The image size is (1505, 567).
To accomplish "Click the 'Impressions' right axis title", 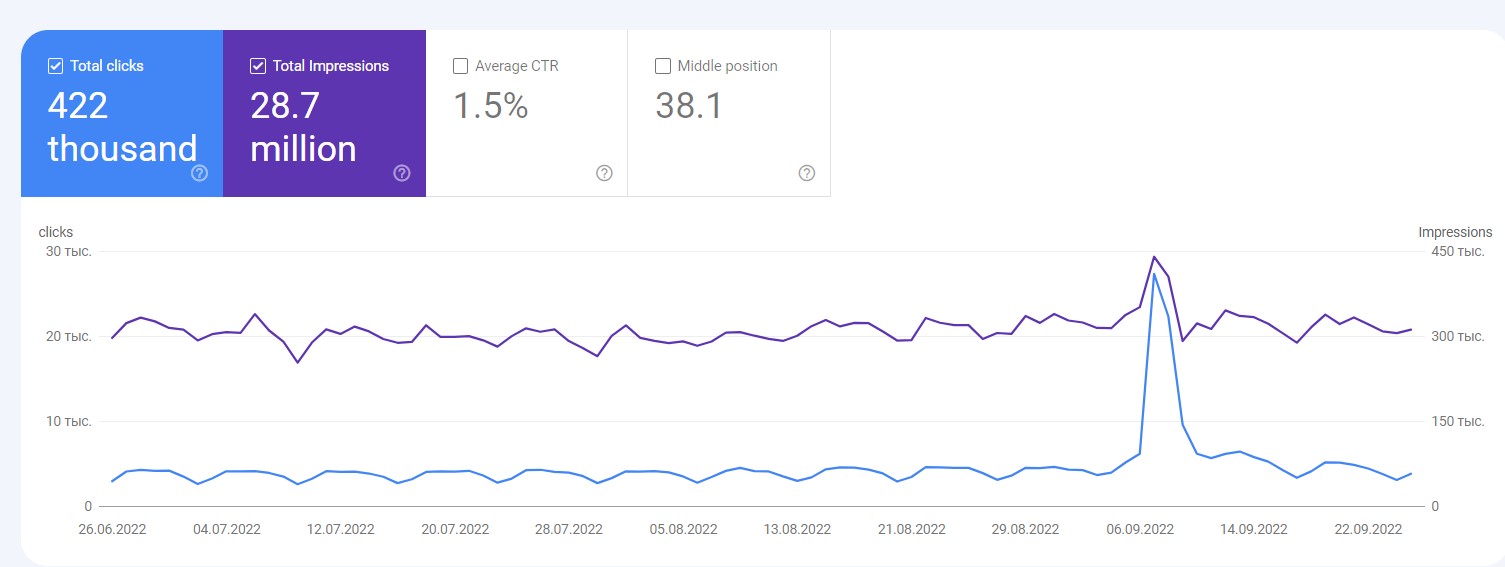I will point(1454,232).
